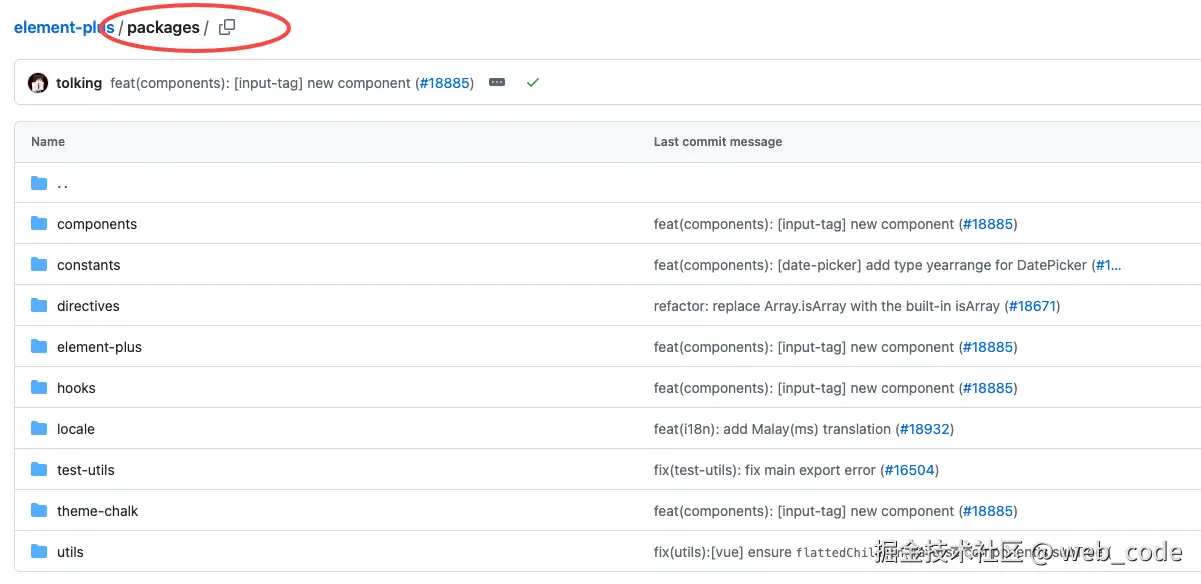Click tolking's avatar image
The height and width of the screenshot is (584, 1201).
[x=38, y=83]
